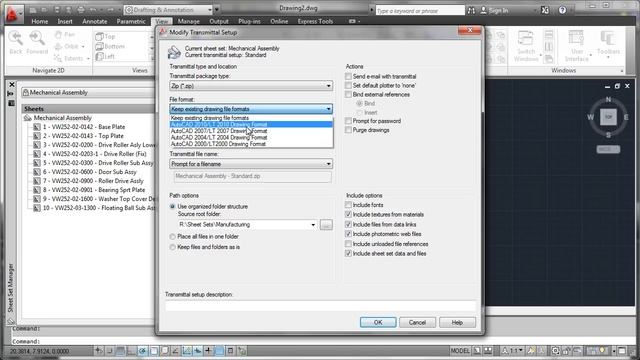
Task: Uncheck Include textures from materials
Action: 348,214
